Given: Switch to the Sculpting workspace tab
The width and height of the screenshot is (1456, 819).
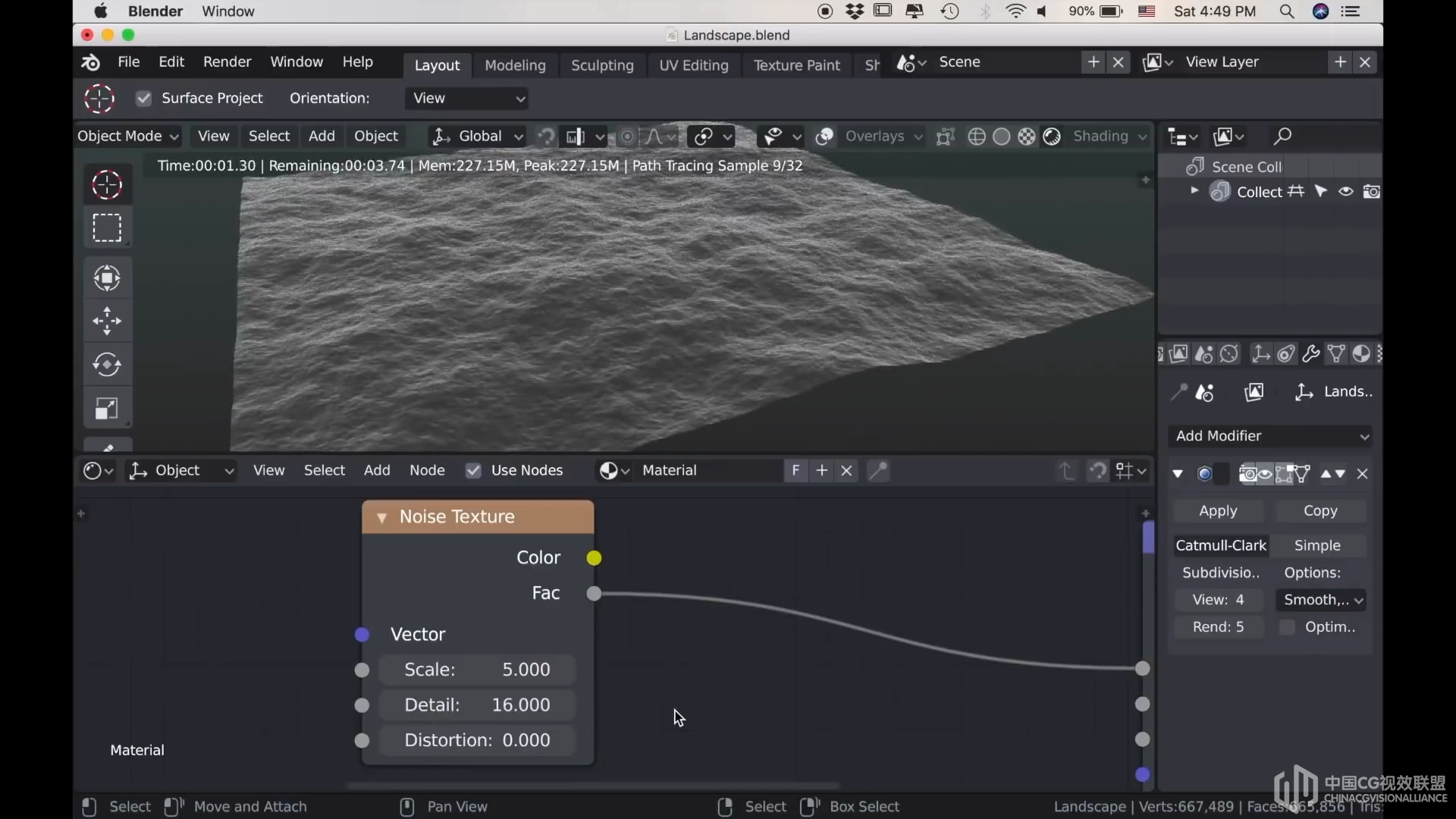Looking at the screenshot, I should (x=602, y=65).
